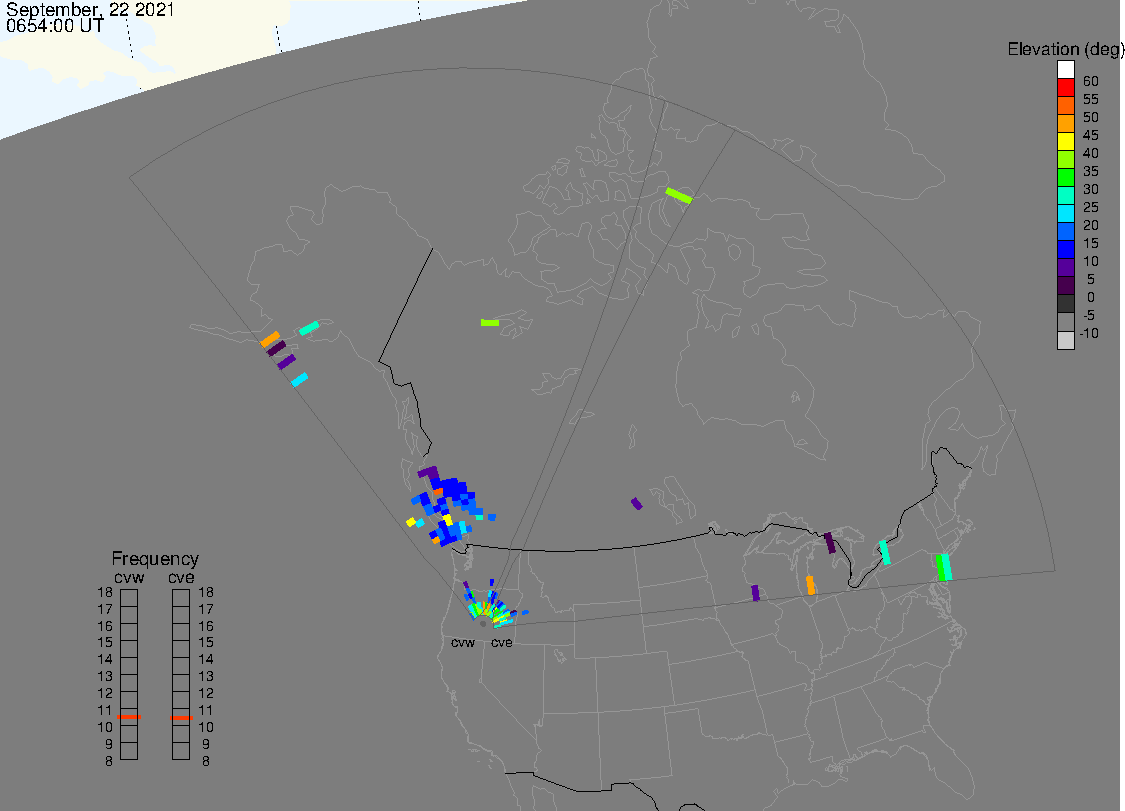Pick the yellow elevation swatch between 40 and 45
Viewport: 1125px width, 811px height.
click(x=1065, y=141)
